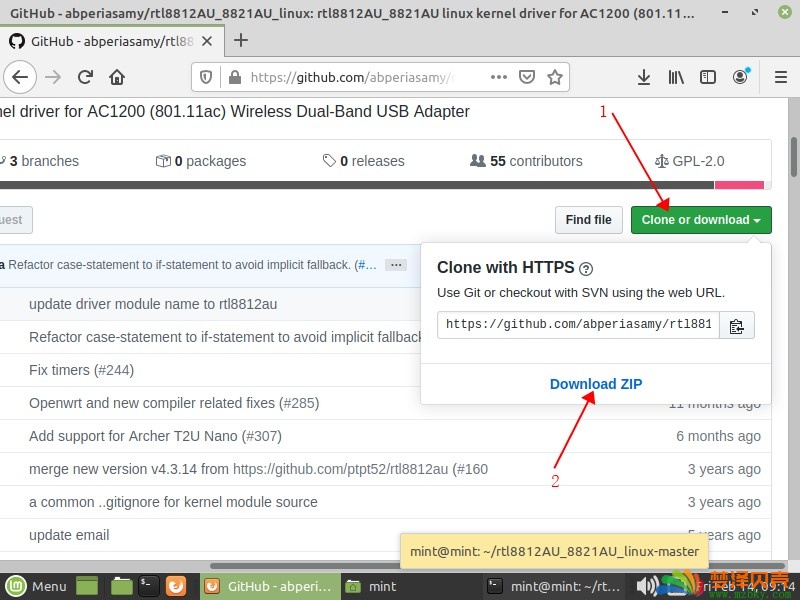Open the 3 branches link
The width and height of the screenshot is (800, 600).
[x=39, y=161]
